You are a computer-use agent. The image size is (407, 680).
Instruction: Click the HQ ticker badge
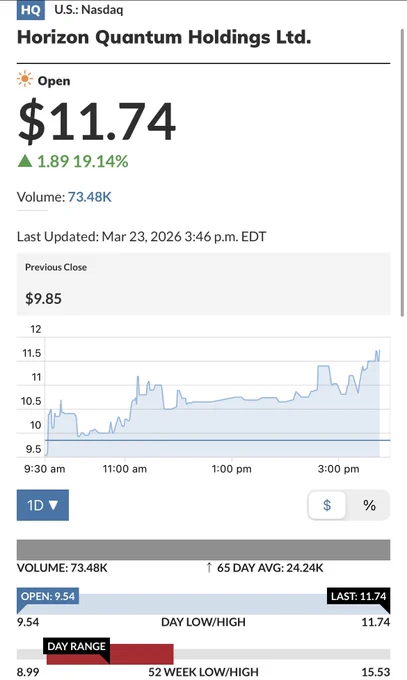[30, 10]
